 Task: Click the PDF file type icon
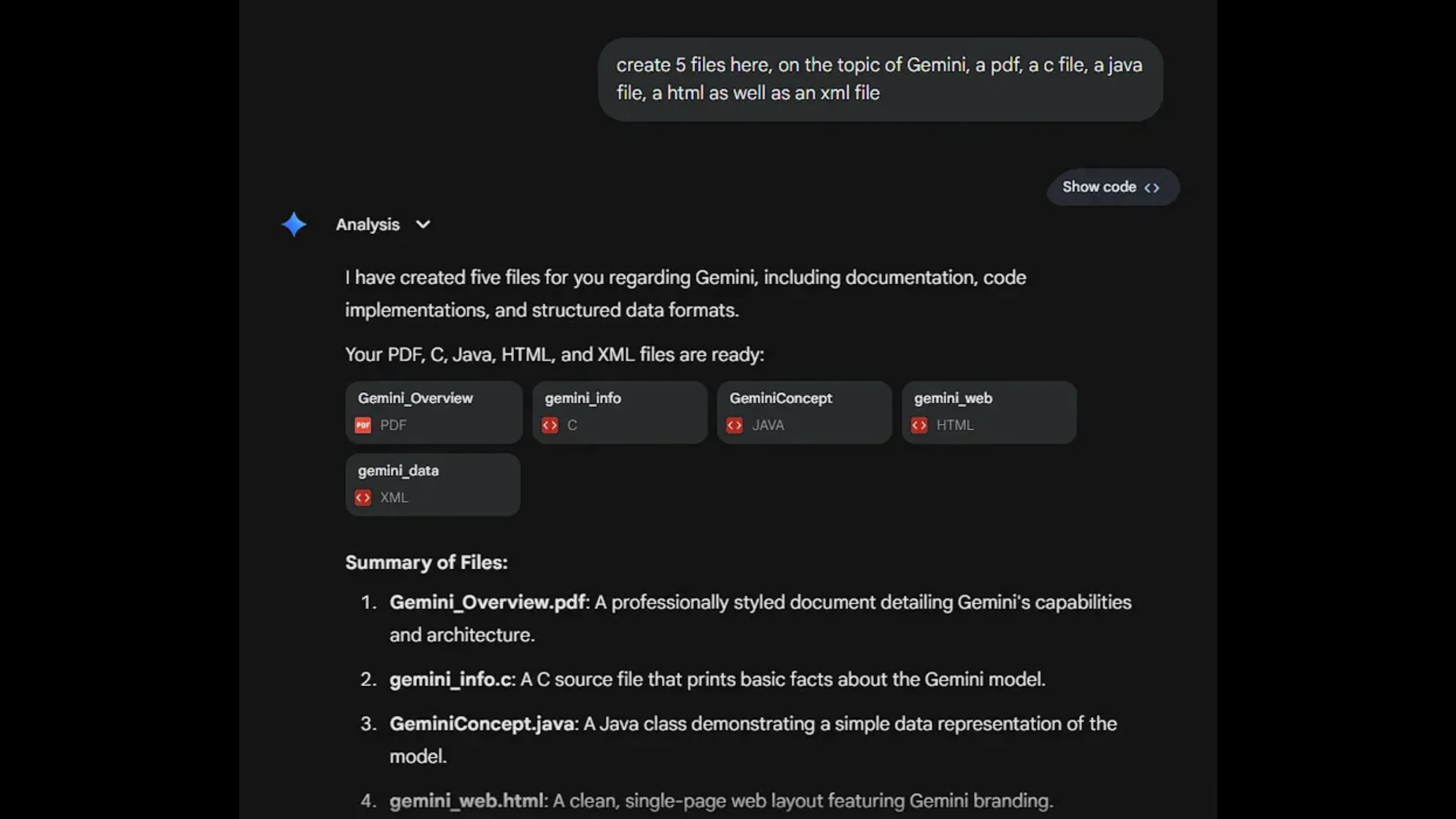(363, 425)
